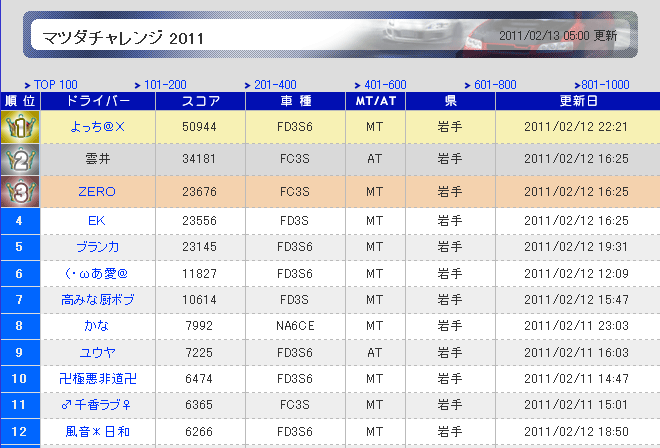Open driver 卍極悪非道卍 profile link

tap(98, 379)
